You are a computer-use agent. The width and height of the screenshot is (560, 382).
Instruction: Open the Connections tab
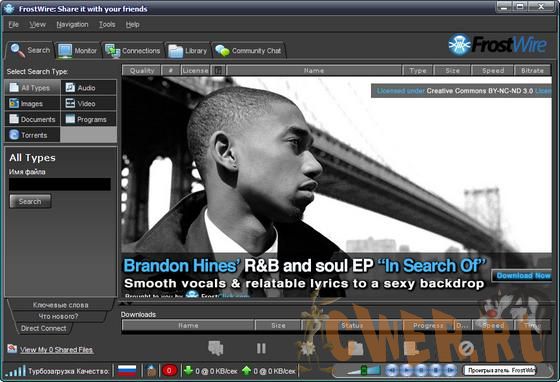pos(133,51)
